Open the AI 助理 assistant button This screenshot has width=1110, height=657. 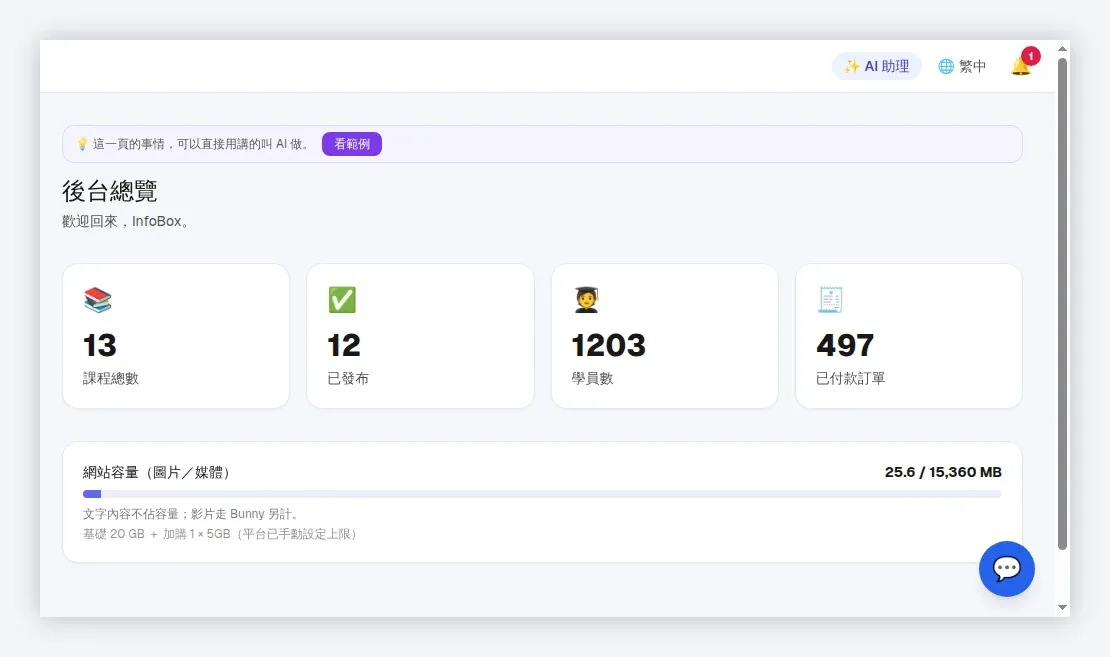[x=876, y=66]
